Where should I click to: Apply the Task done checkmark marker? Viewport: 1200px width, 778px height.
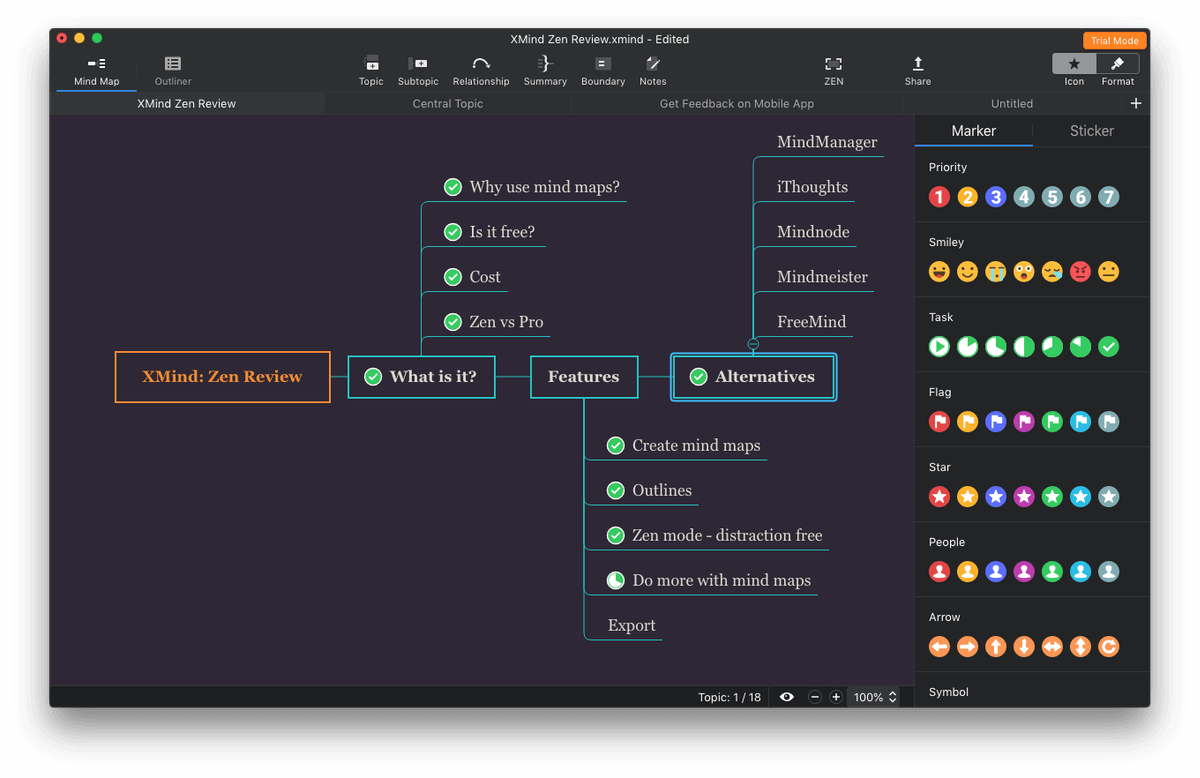pos(1108,347)
